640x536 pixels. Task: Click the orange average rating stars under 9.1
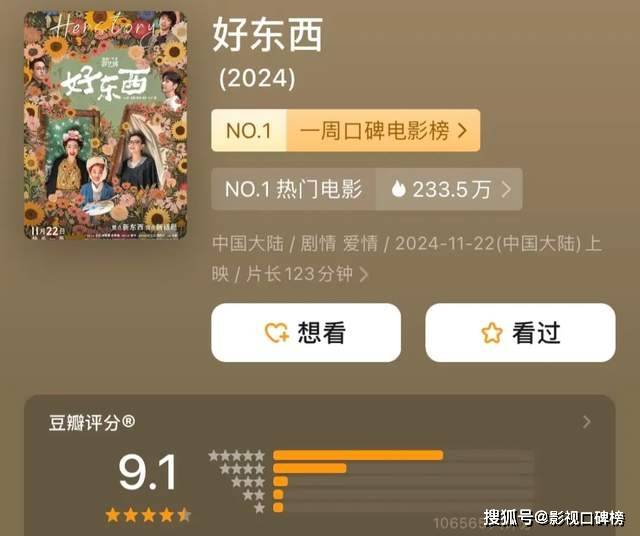point(148,515)
